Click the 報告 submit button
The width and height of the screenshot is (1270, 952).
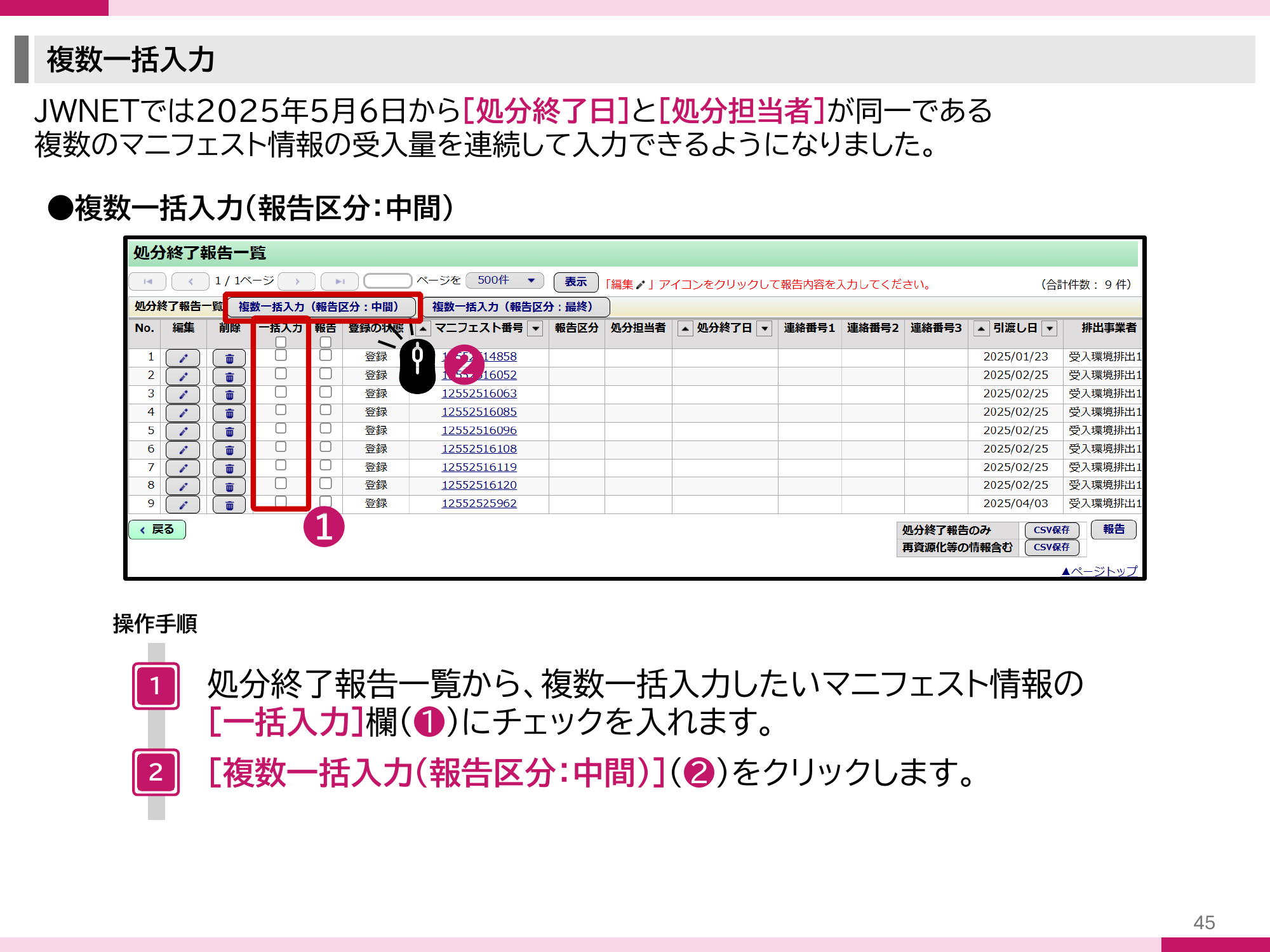click(1114, 529)
